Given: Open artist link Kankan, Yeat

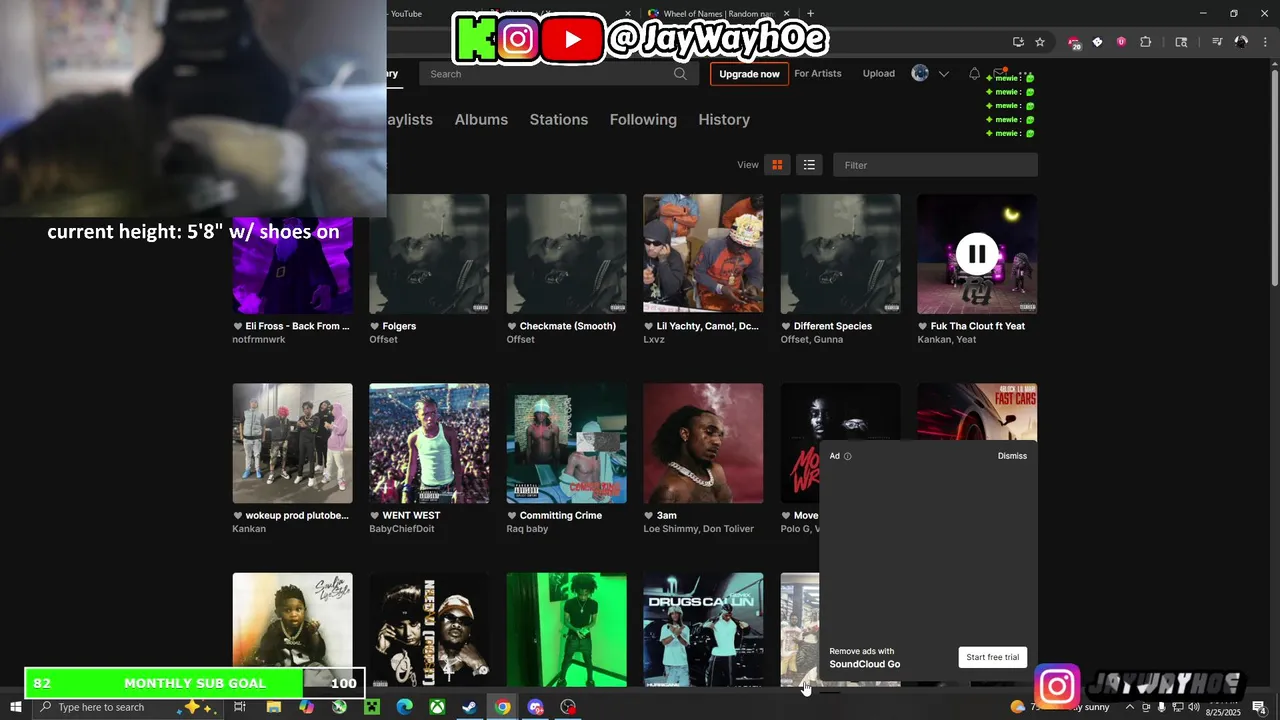Looking at the screenshot, I should pos(946,340).
